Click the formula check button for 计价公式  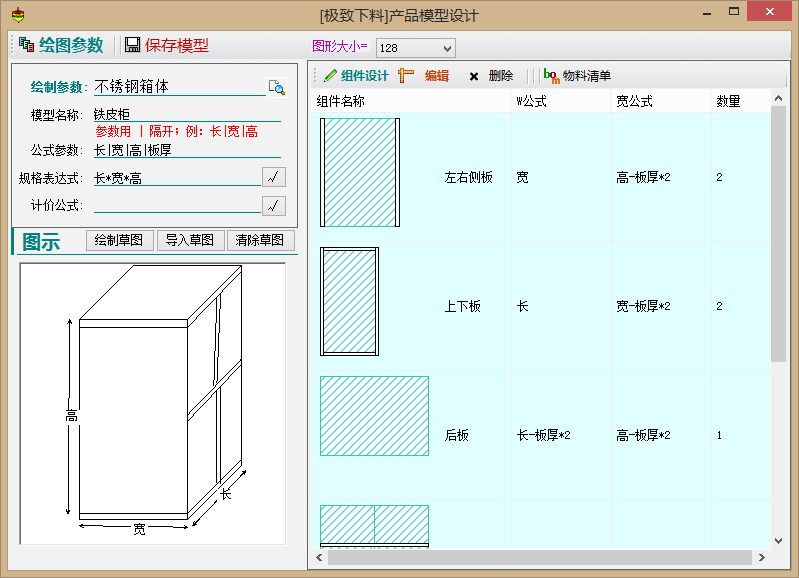274,206
